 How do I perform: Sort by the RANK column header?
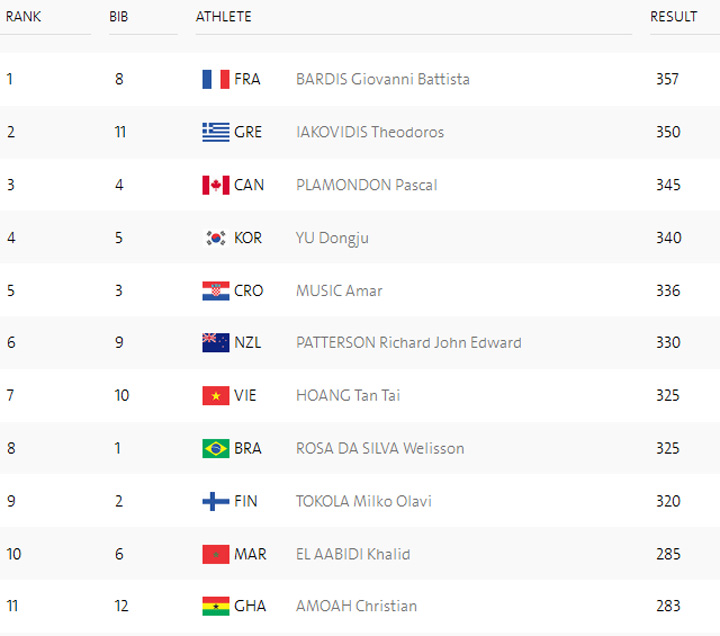(x=23, y=17)
